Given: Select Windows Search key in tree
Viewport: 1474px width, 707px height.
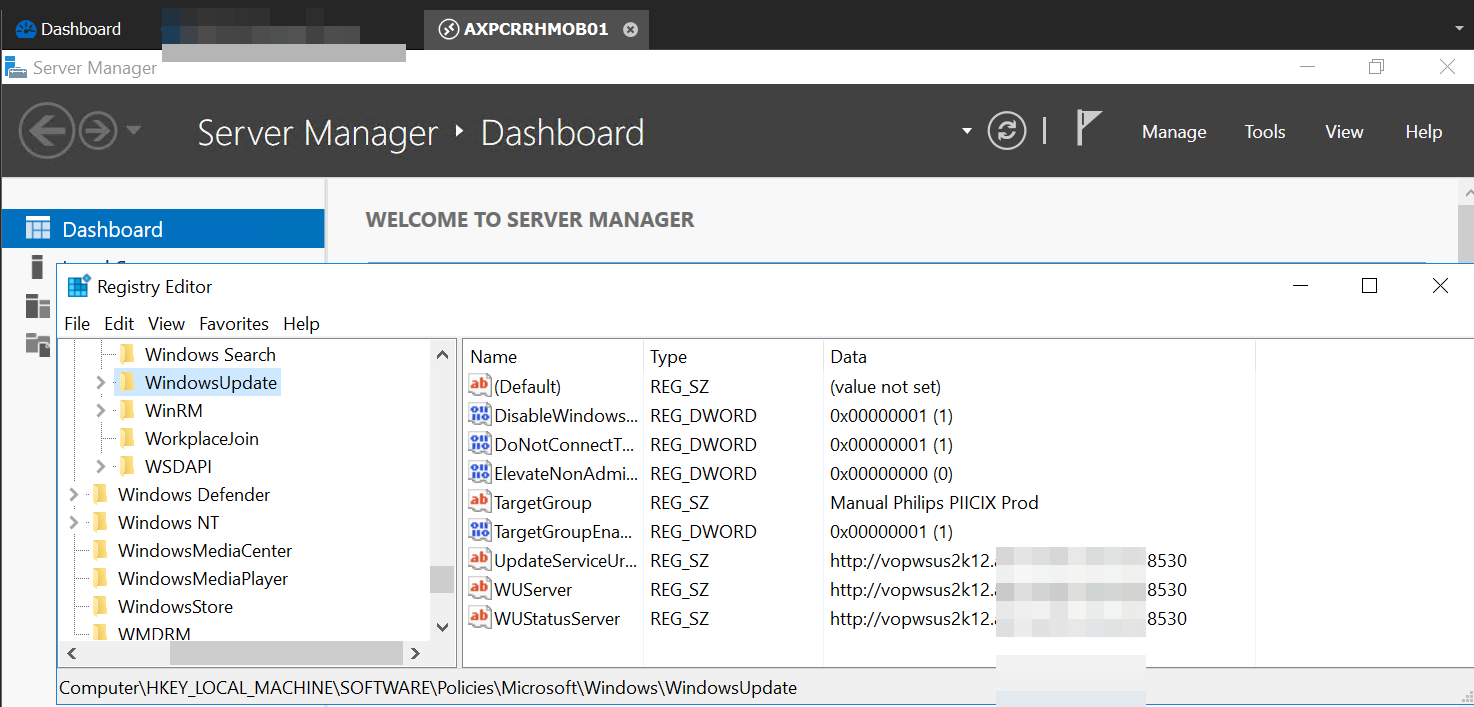Looking at the screenshot, I should click(x=210, y=354).
